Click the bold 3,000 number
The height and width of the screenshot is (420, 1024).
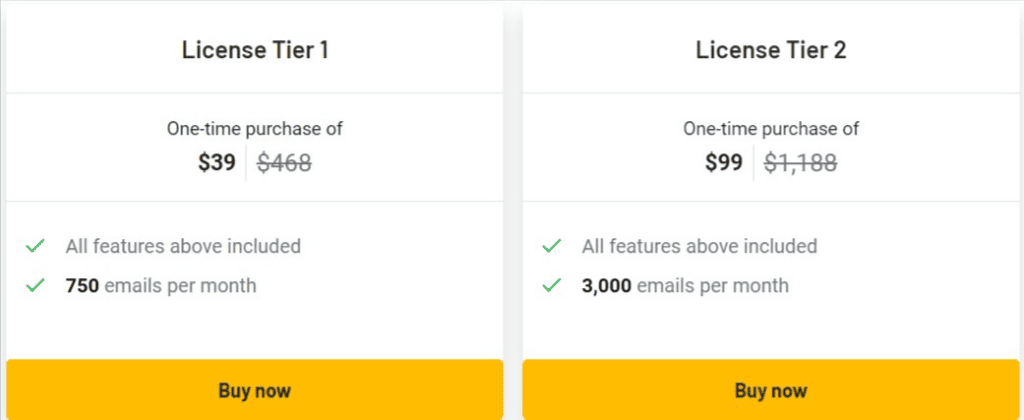pos(606,286)
